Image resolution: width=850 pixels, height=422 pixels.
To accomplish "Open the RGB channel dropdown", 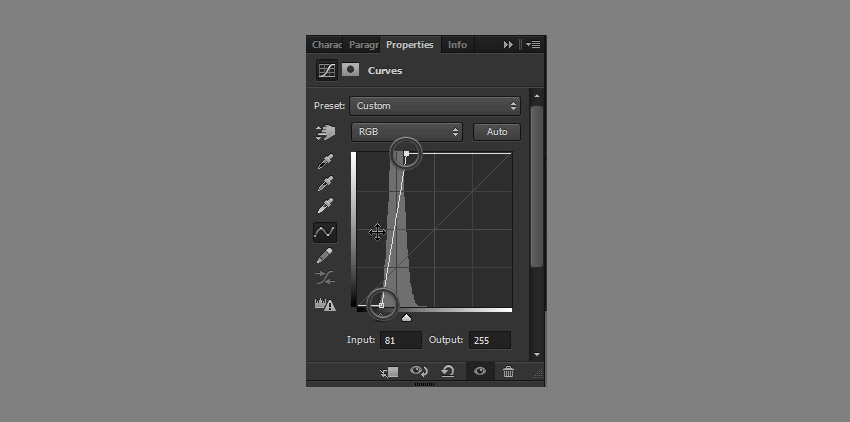I will 407,132.
